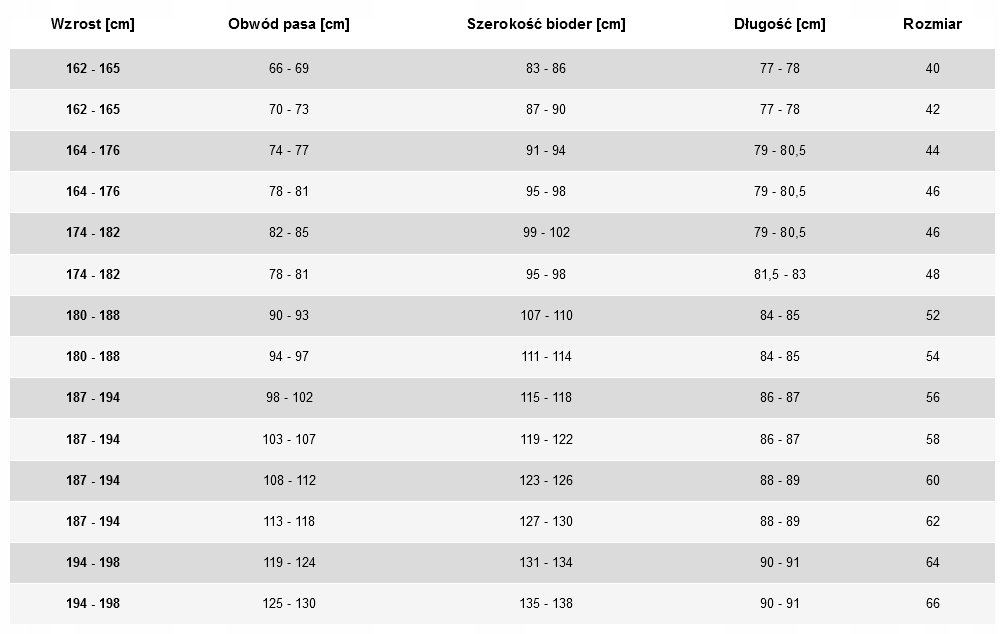Image resolution: width=1000 pixels, height=634 pixels.
Task: Click the Obwód pasa [cm] column header
Action: (289, 24)
